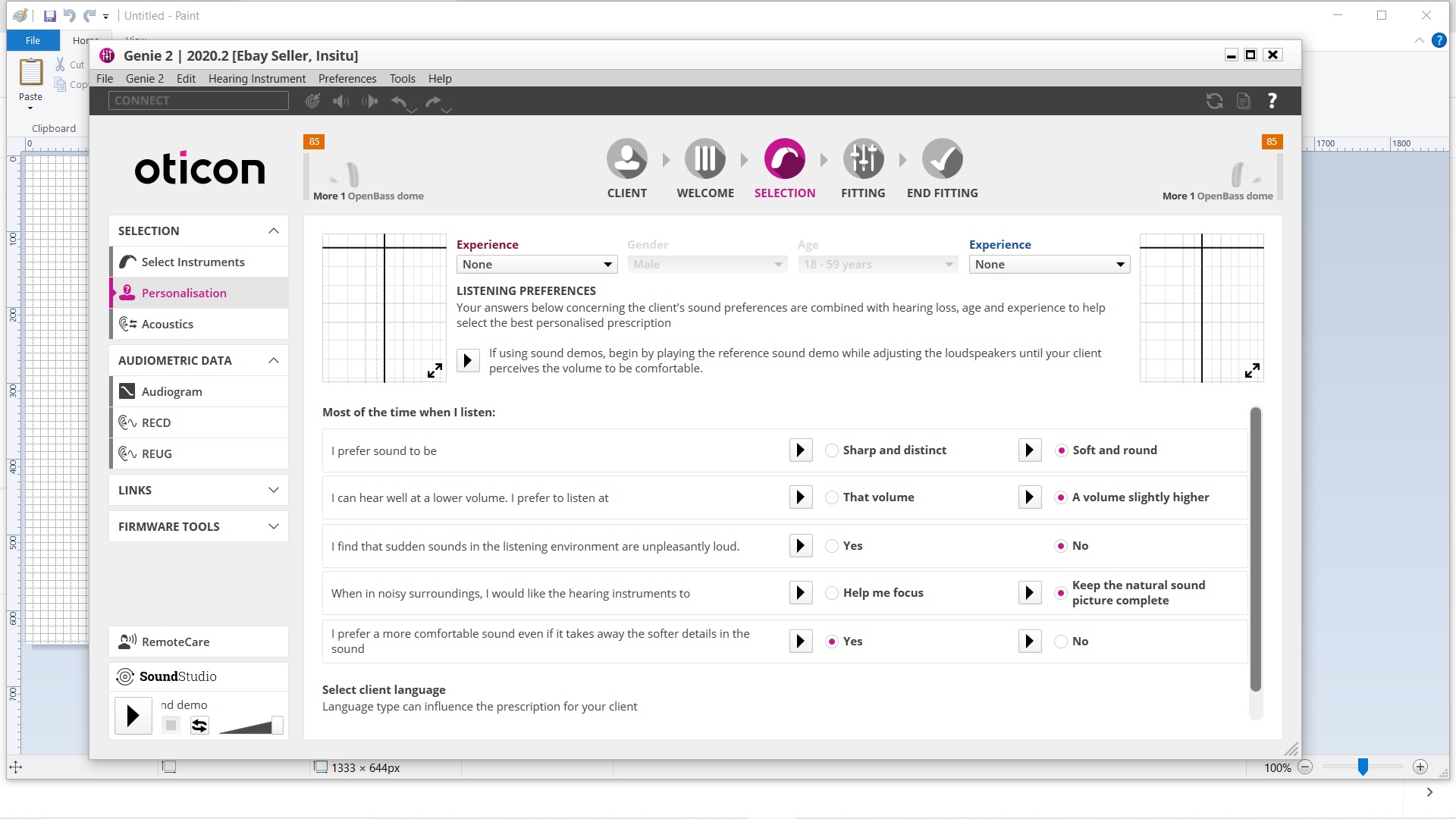Open the left Experience dropdown
Viewport: 1456px width, 819px height.
(x=537, y=265)
